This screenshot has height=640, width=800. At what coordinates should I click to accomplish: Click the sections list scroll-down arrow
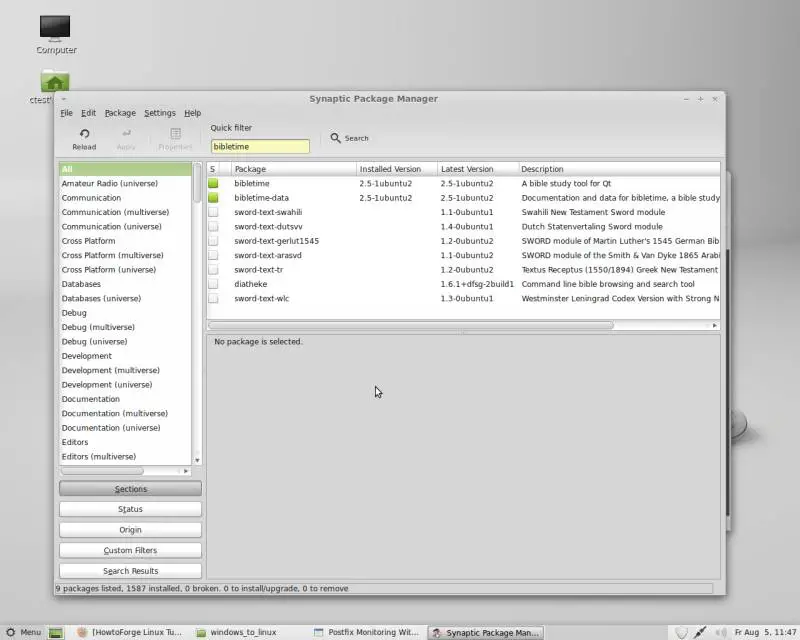click(x=197, y=460)
